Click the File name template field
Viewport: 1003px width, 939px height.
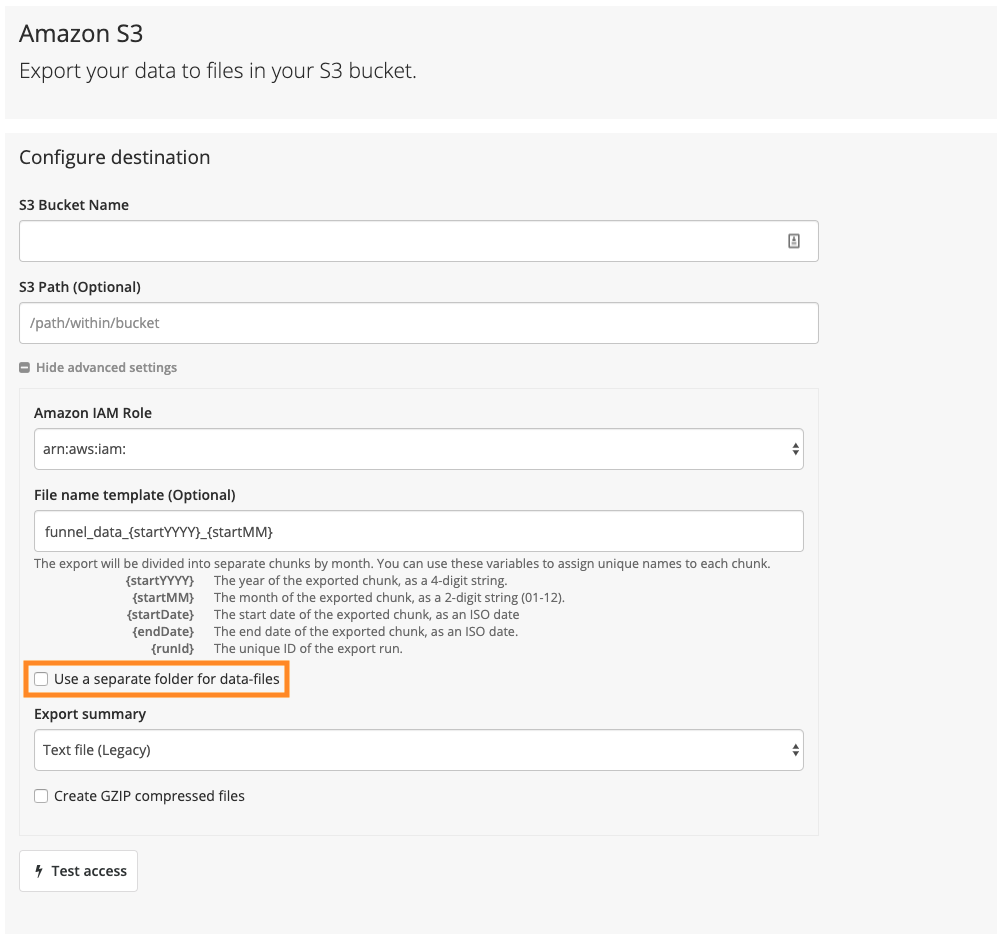pyautogui.click(x=418, y=531)
